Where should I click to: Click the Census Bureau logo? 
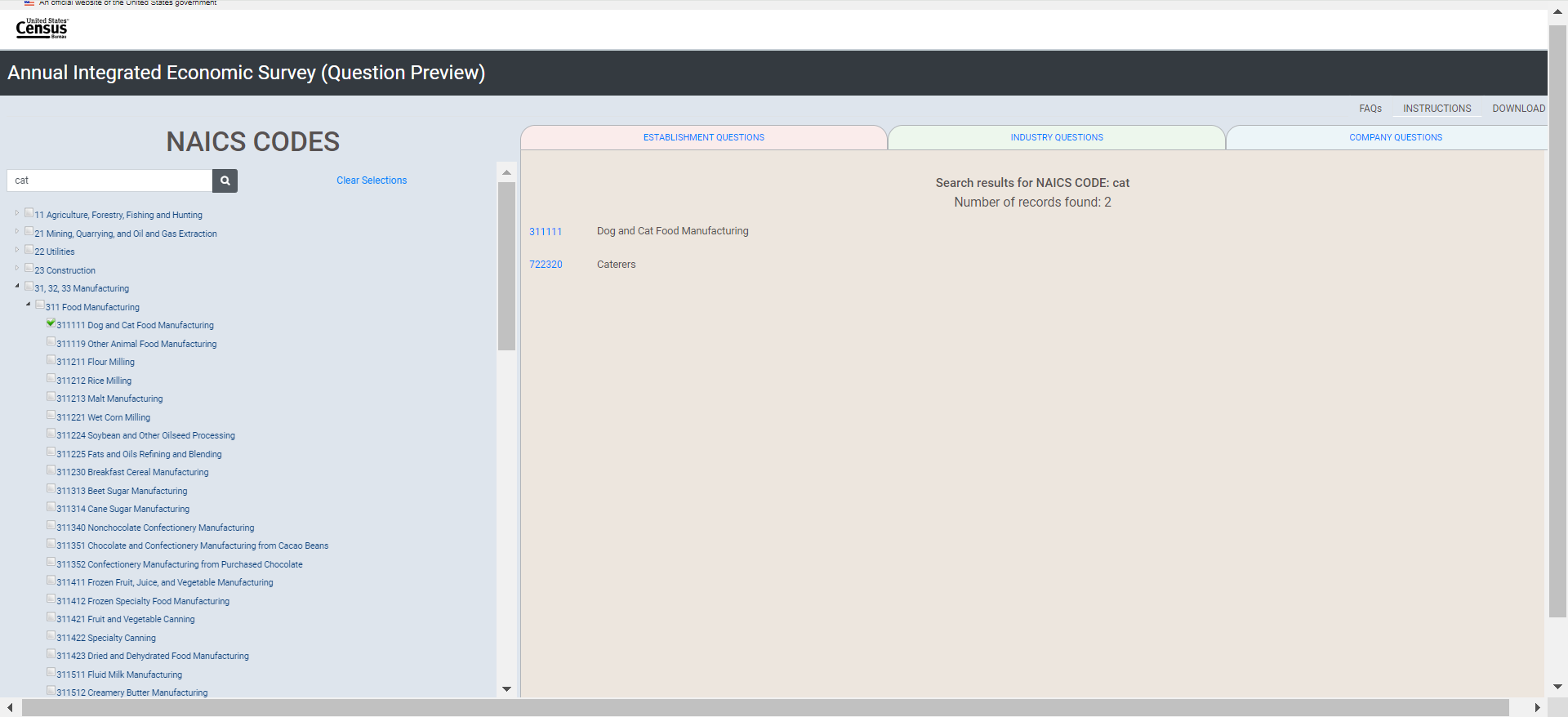tap(42, 29)
